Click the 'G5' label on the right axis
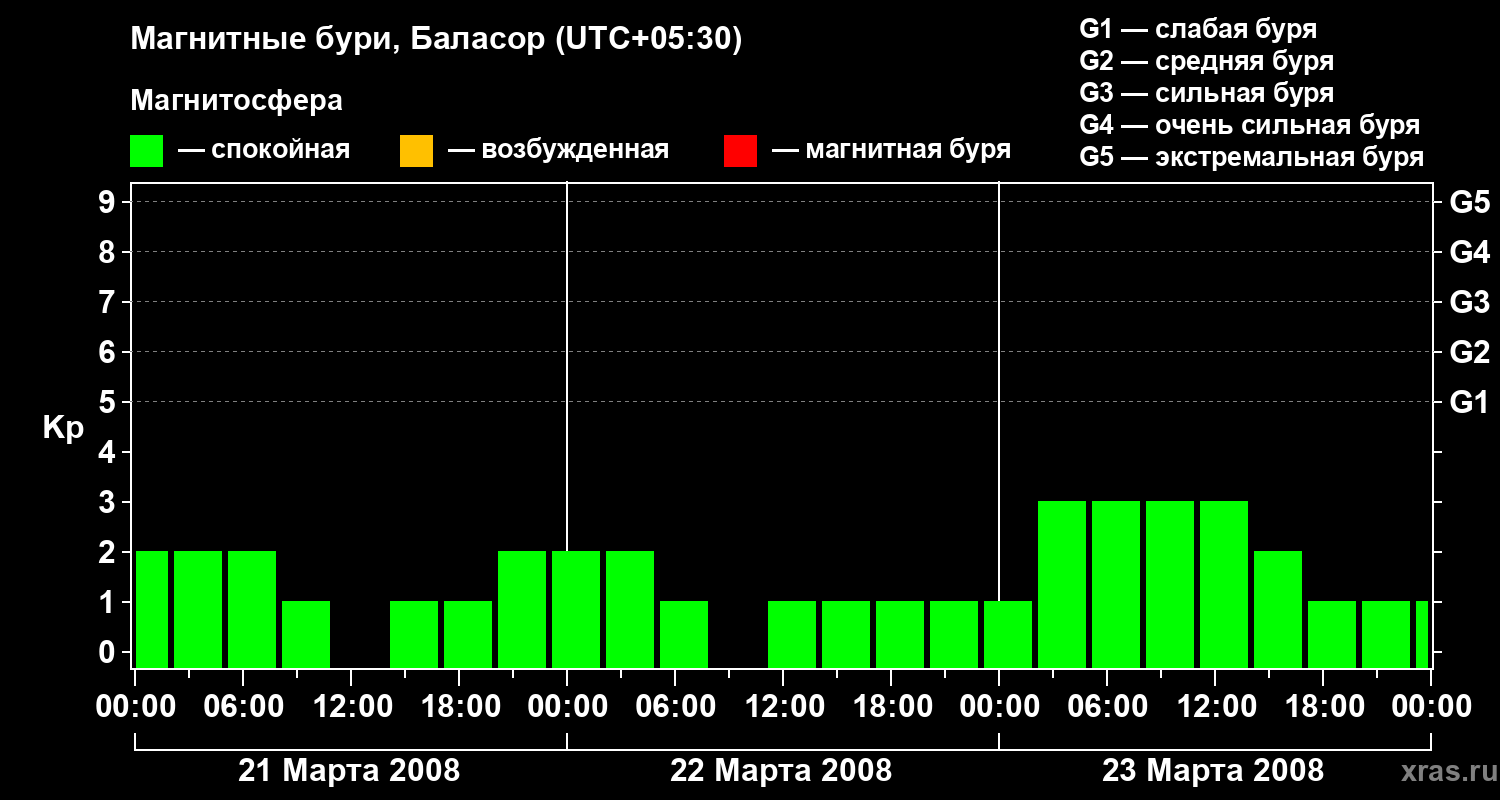Viewport: 1500px width, 800px height. pos(1470,202)
